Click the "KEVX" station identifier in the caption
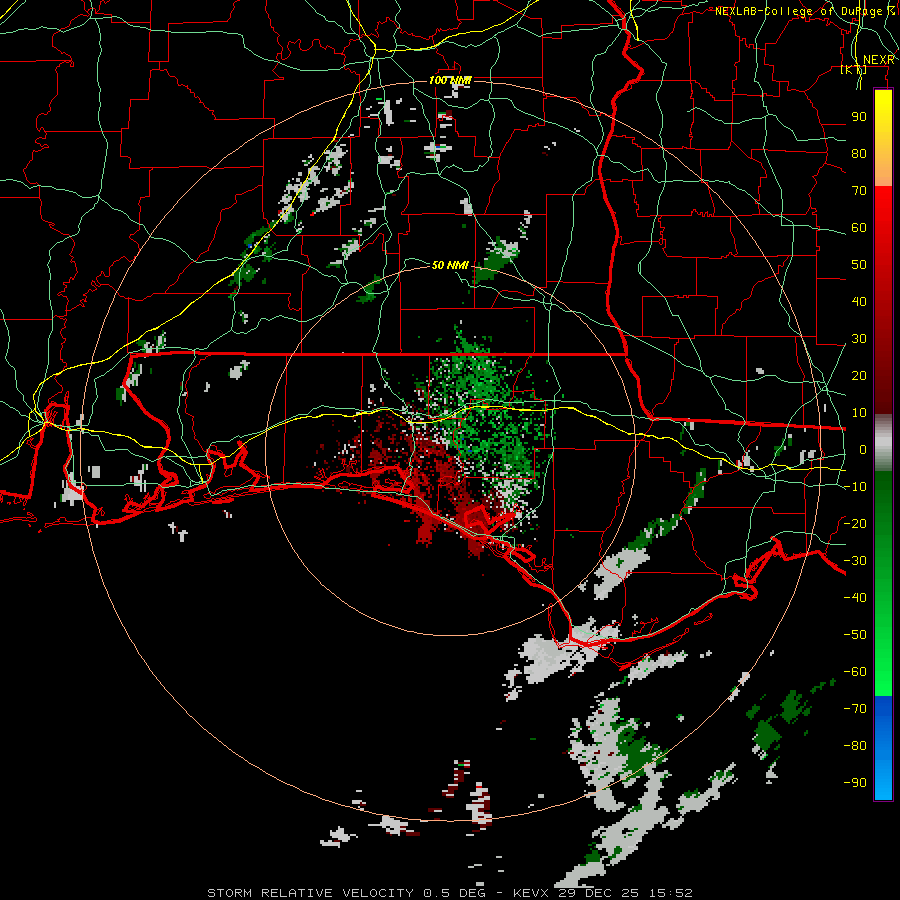The width and height of the screenshot is (900, 900). pos(532,893)
